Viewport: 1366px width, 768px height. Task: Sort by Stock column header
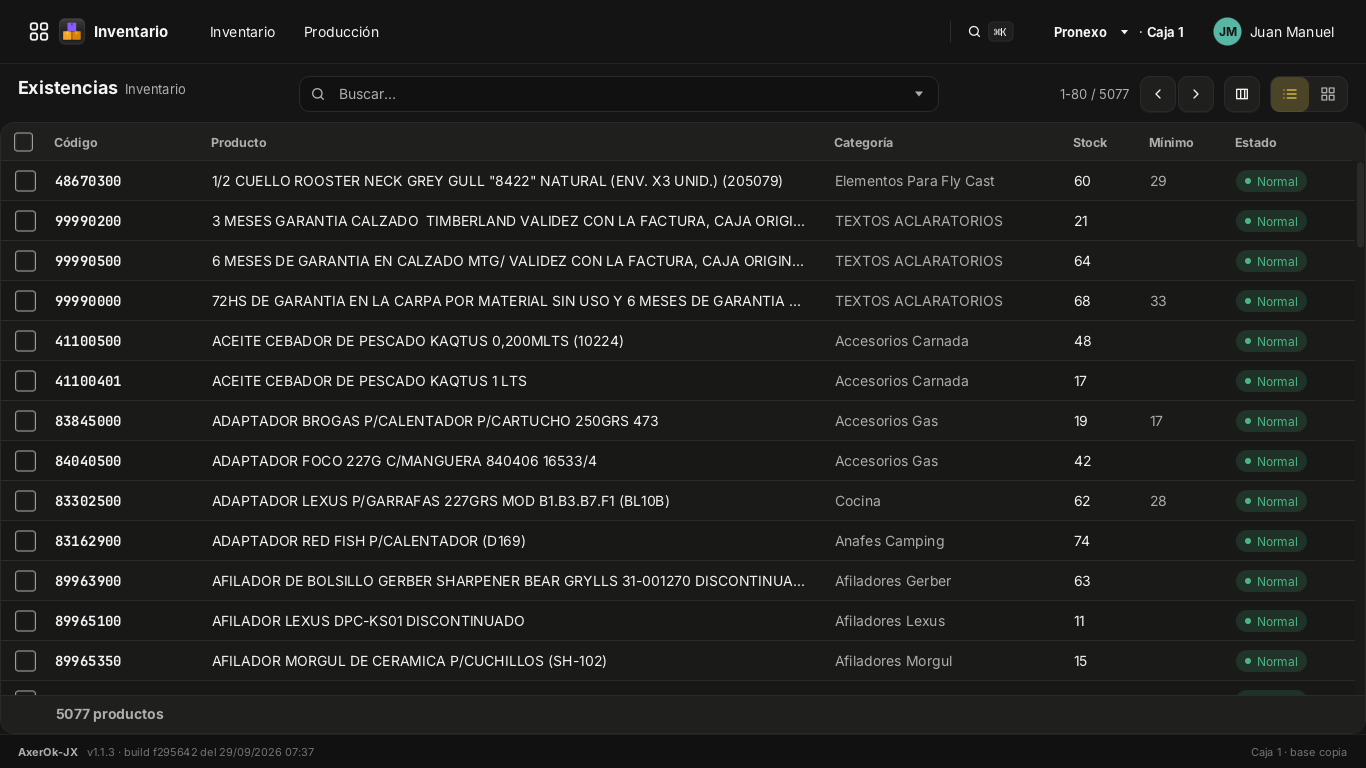pos(1090,143)
